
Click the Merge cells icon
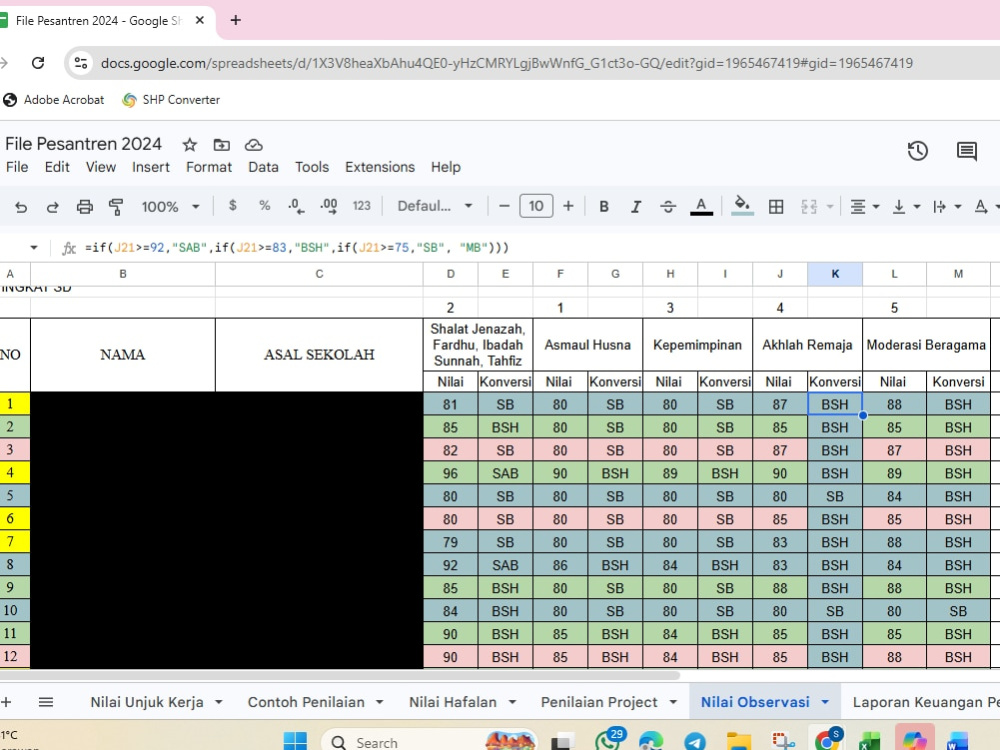coord(809,207)
